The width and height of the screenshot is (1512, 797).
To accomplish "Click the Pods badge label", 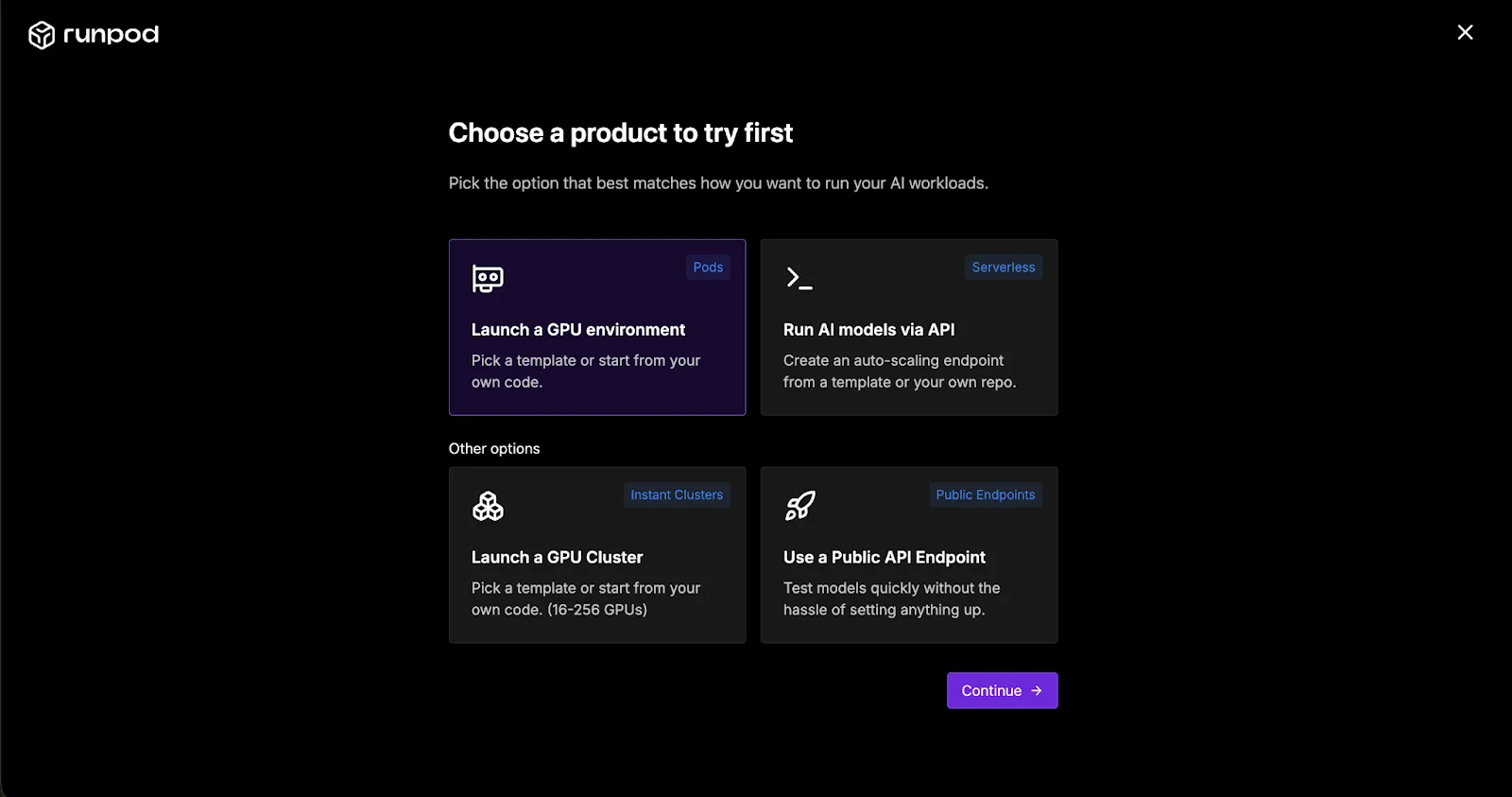I will coord(708,268).
